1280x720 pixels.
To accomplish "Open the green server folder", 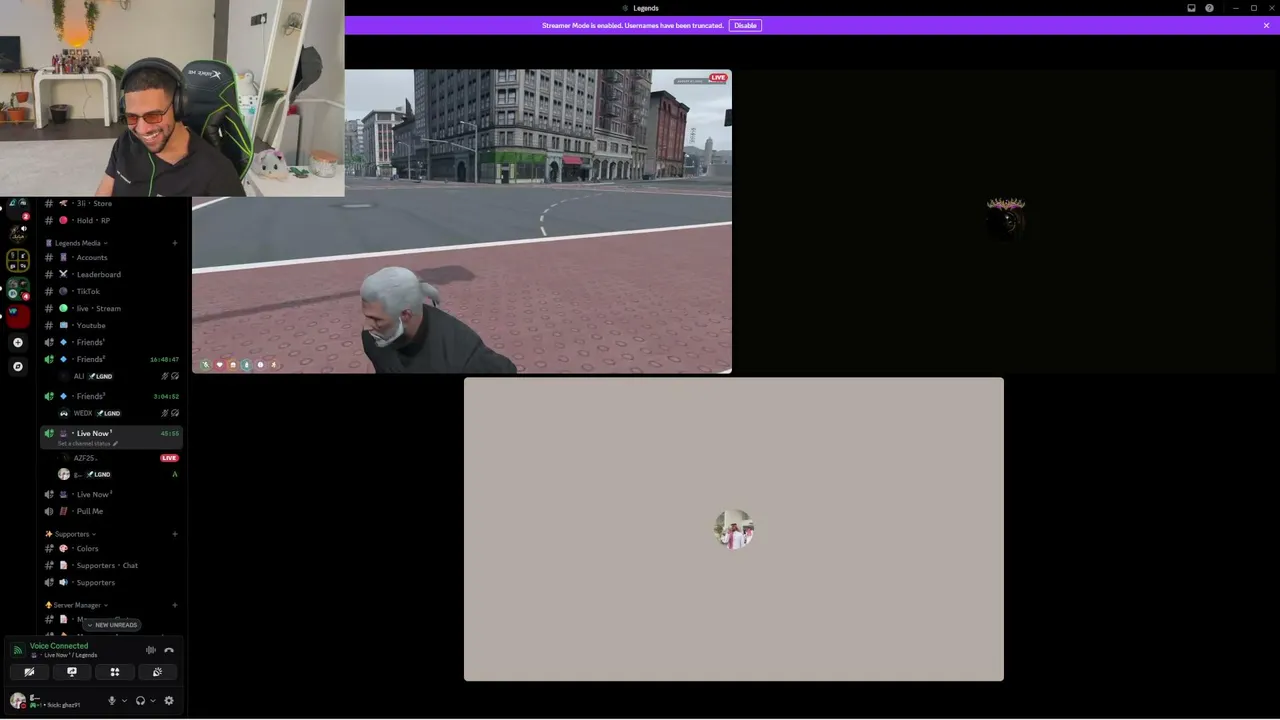I will click(x=17, y=288).
